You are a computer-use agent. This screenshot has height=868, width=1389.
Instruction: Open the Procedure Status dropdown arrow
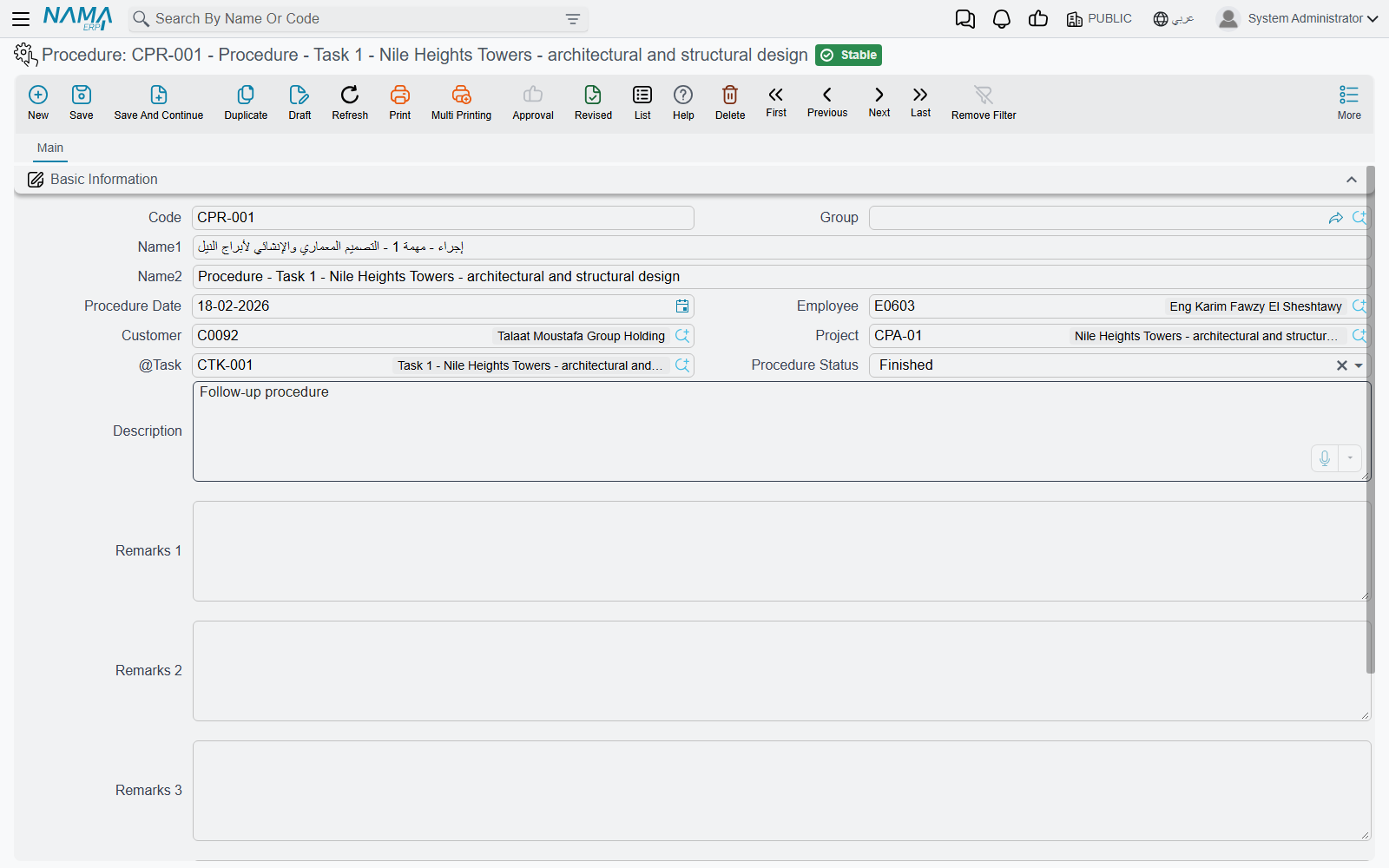point(1359,365)
